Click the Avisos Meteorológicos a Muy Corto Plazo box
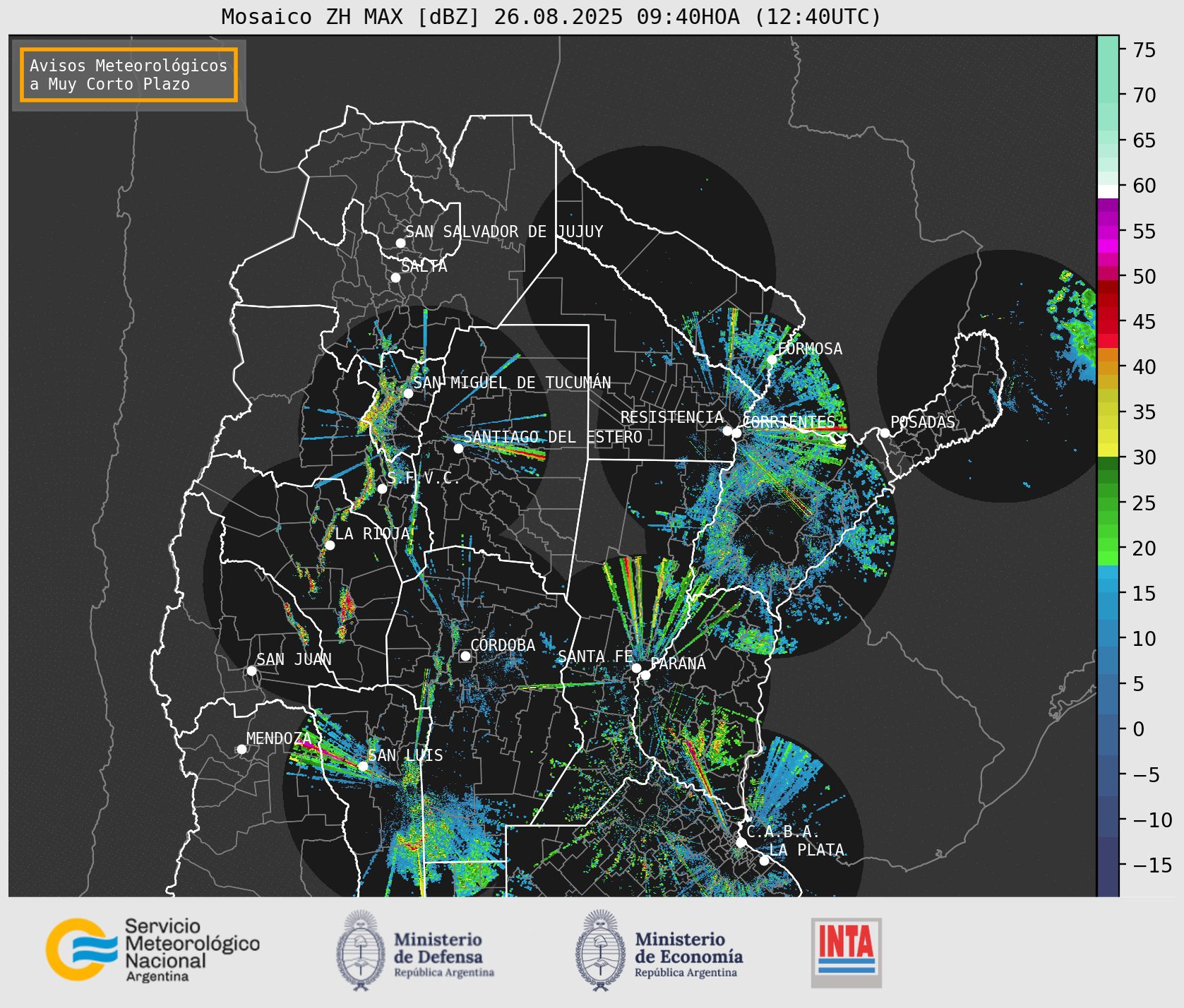1184x1008 pixels. [128, 75]
